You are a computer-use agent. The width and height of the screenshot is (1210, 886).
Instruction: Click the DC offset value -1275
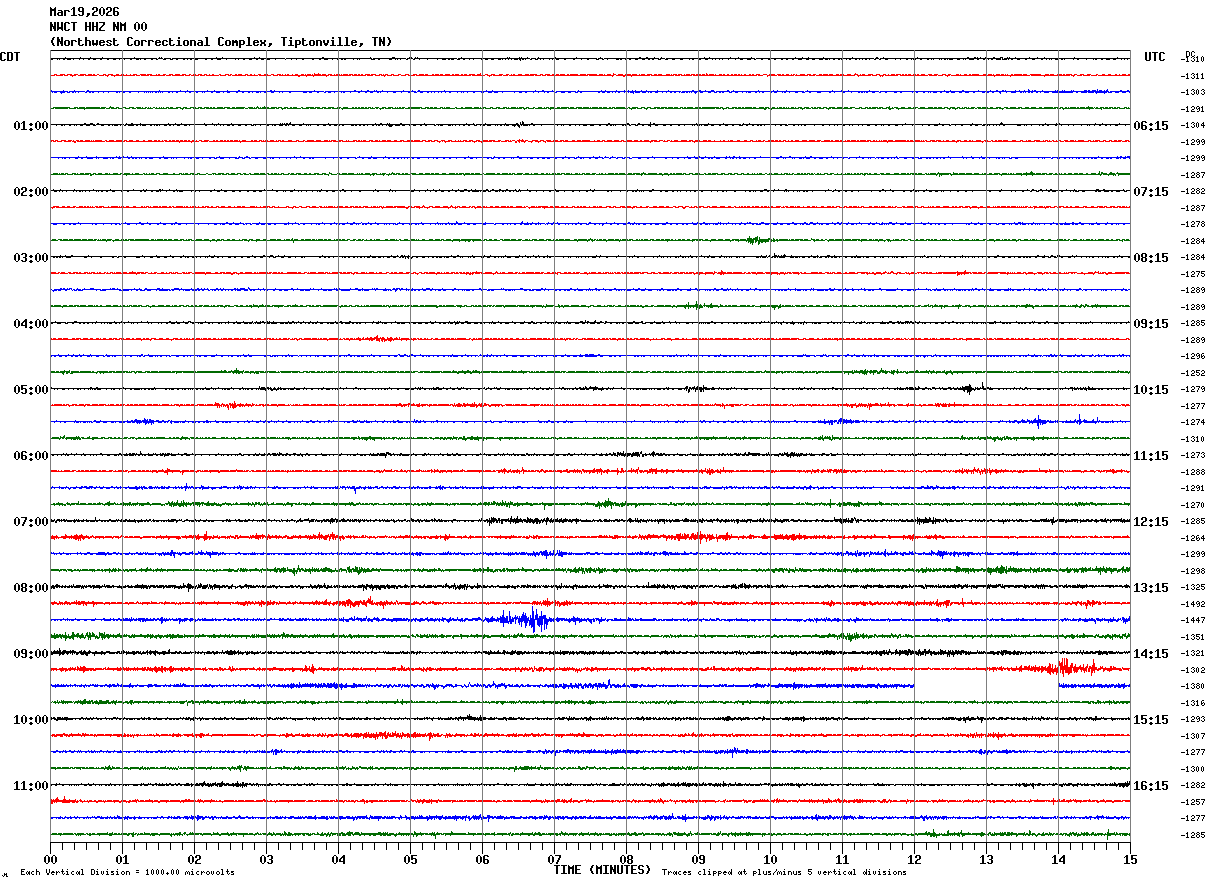(x=1193, y=274)
